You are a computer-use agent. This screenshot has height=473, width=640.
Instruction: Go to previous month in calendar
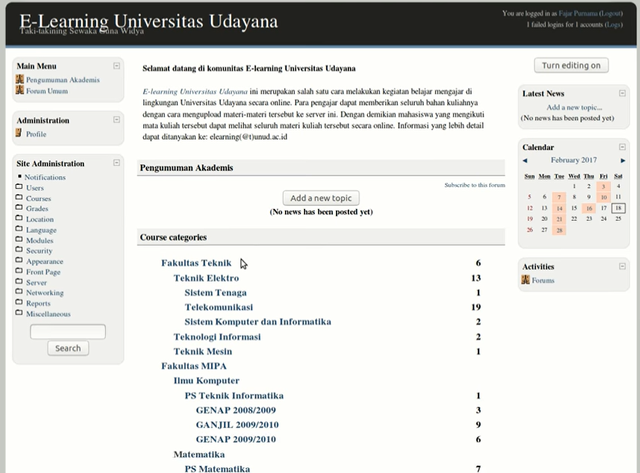point(525,160)
